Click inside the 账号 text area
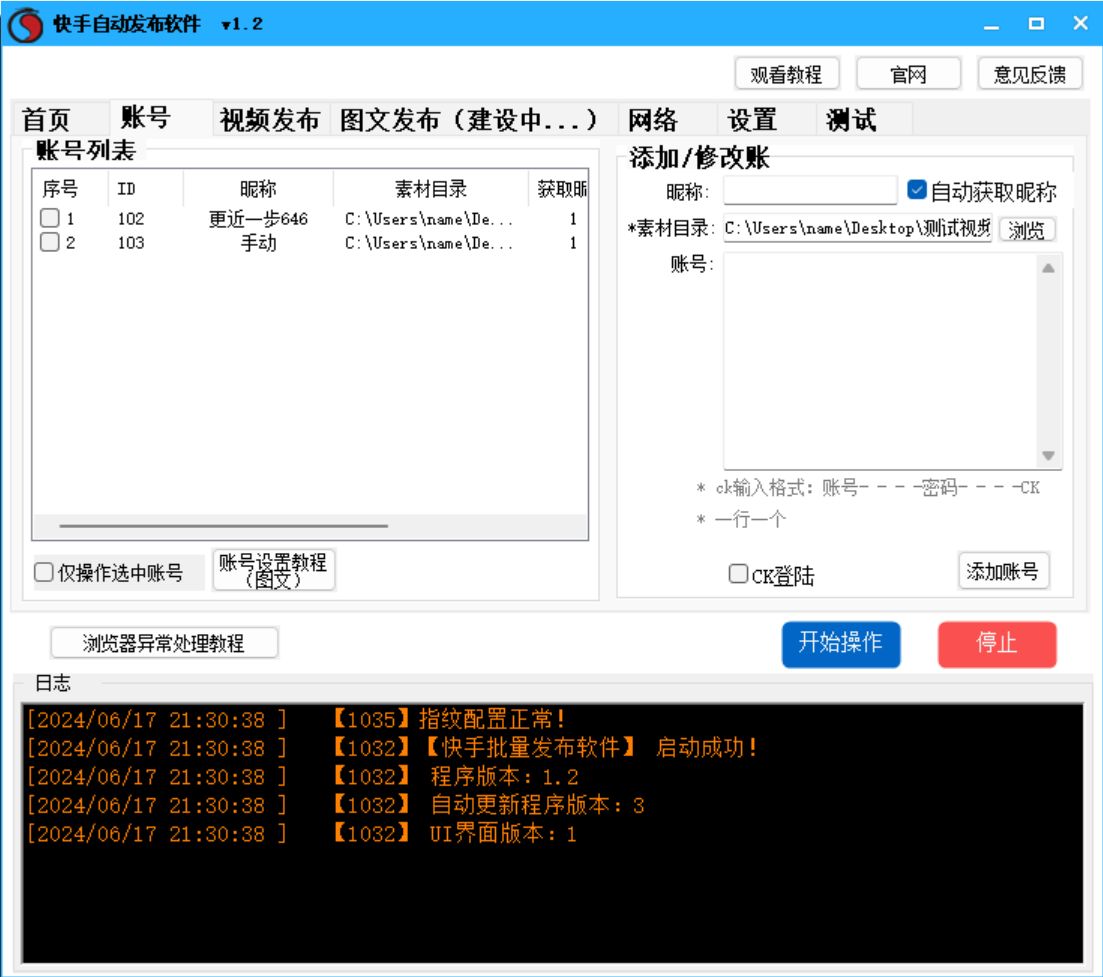This screenshot has height=977, width=1103. tap(880, 361)
